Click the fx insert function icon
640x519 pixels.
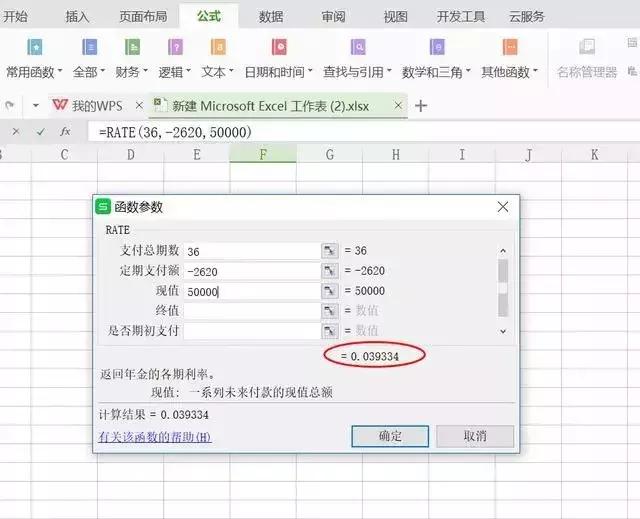pyautogui.click(x=65, y=131)
